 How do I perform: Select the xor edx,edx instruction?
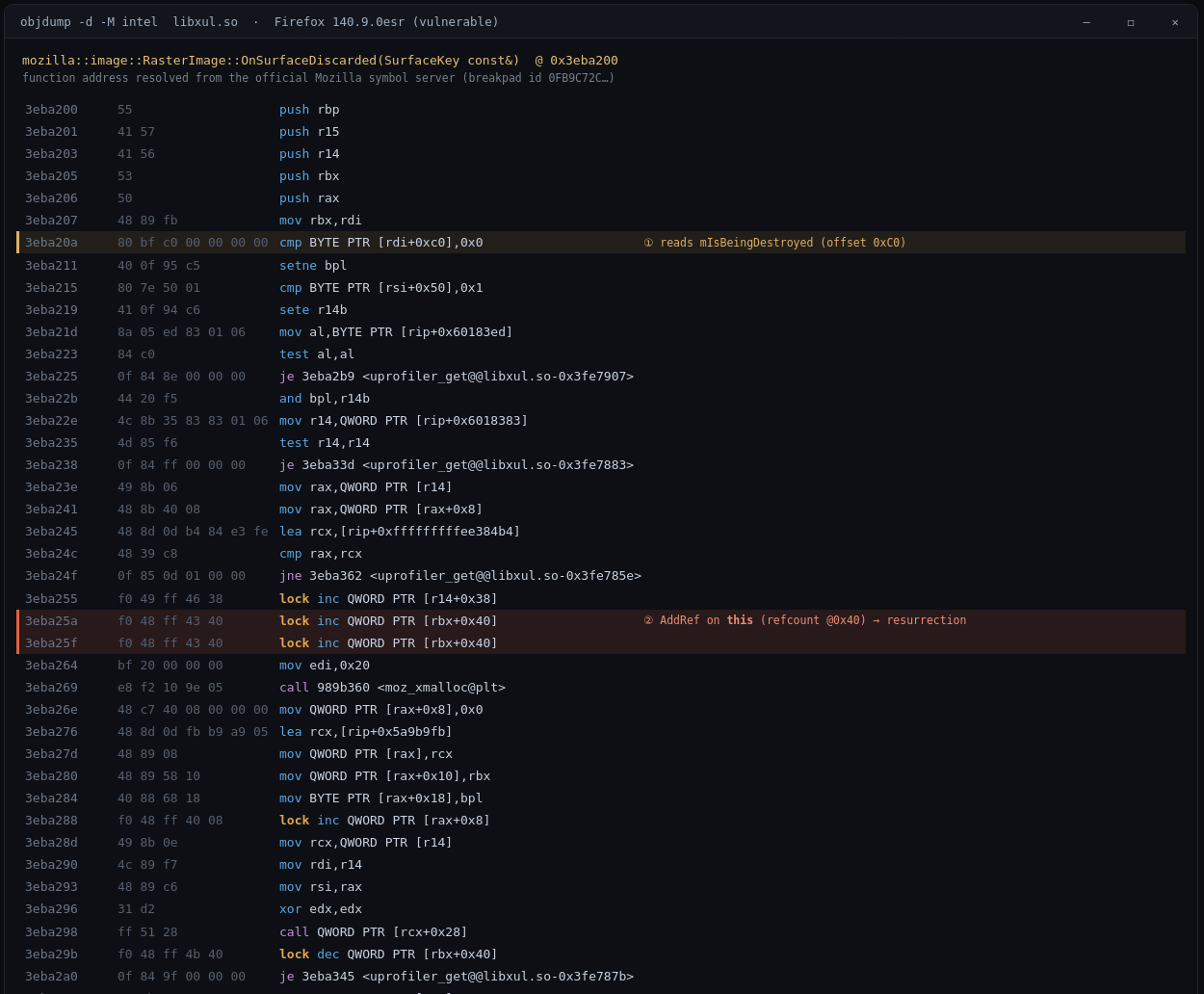pos(321,908)
